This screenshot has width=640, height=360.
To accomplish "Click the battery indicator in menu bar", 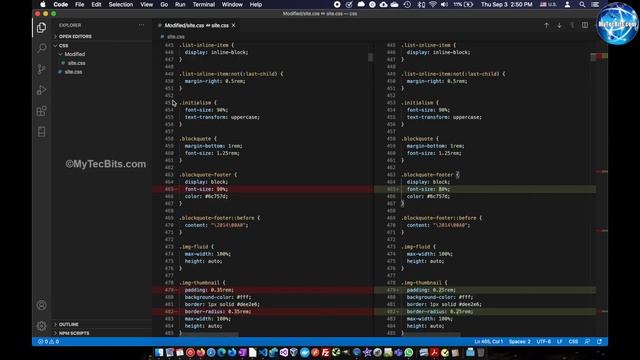I will click(x=463, y=4).
